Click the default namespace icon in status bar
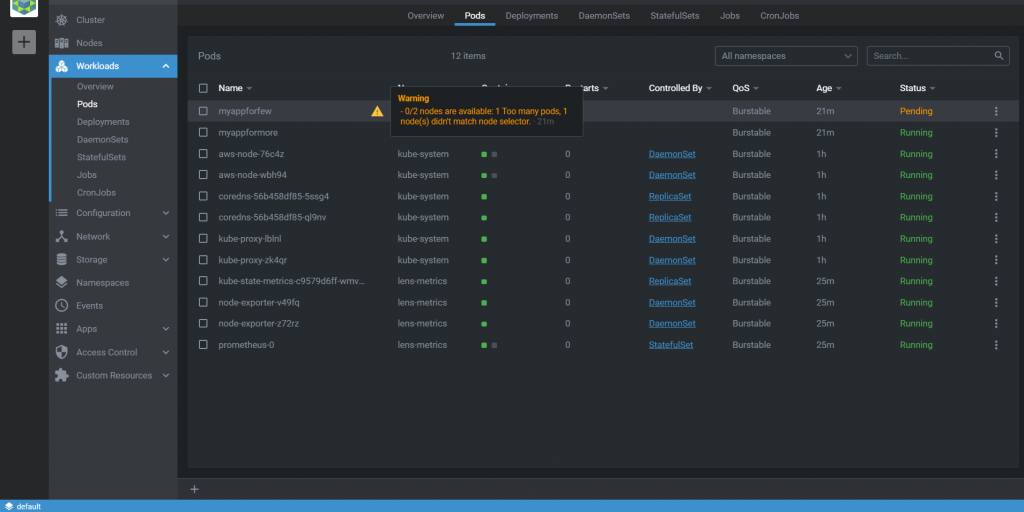The width and height of the screenshot is (1024, 512). (9, 507)
